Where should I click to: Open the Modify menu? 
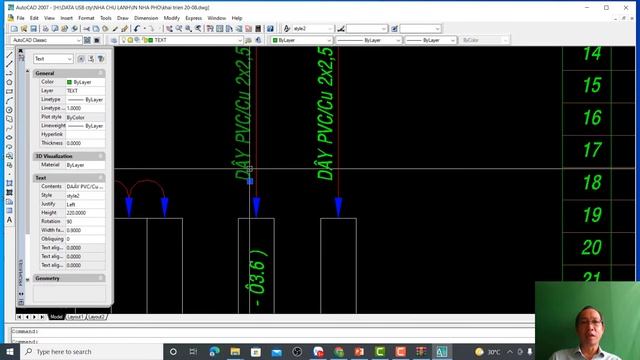click(x=171, y=18)
